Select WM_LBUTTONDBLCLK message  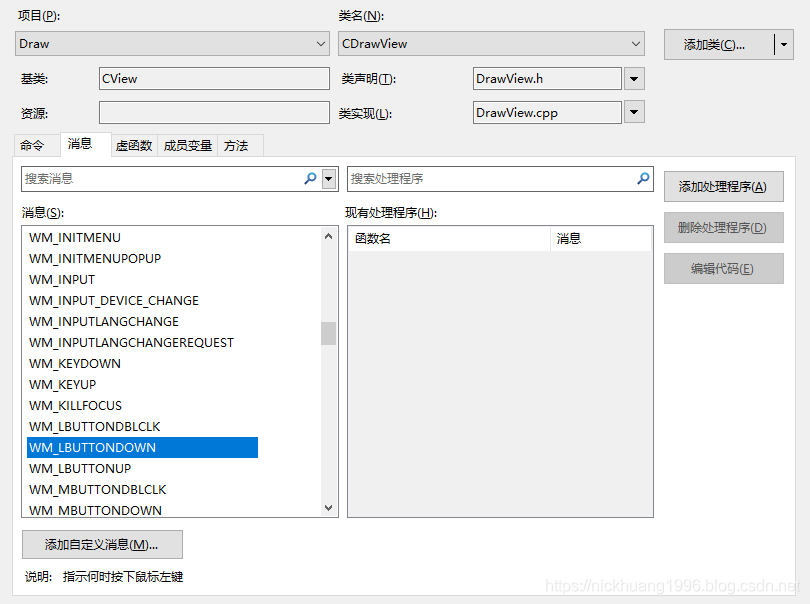tap(95, 426)
